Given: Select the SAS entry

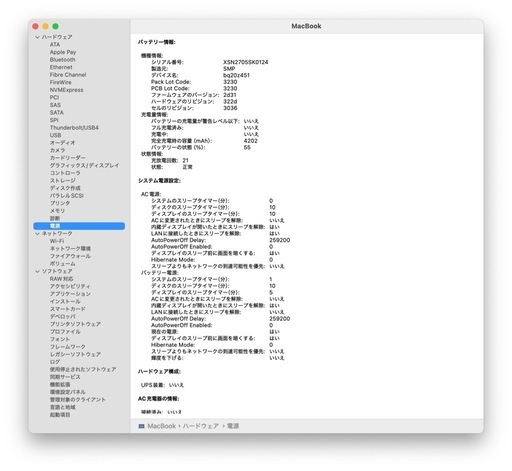Looking at the screenshot, I should click(x=55, y=105).
